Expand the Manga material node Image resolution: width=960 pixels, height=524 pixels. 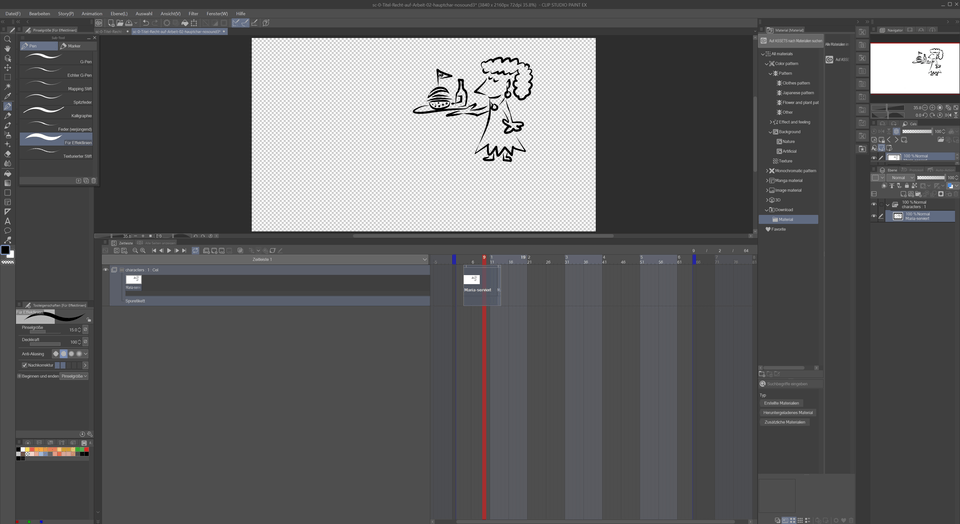click(766, 181)
